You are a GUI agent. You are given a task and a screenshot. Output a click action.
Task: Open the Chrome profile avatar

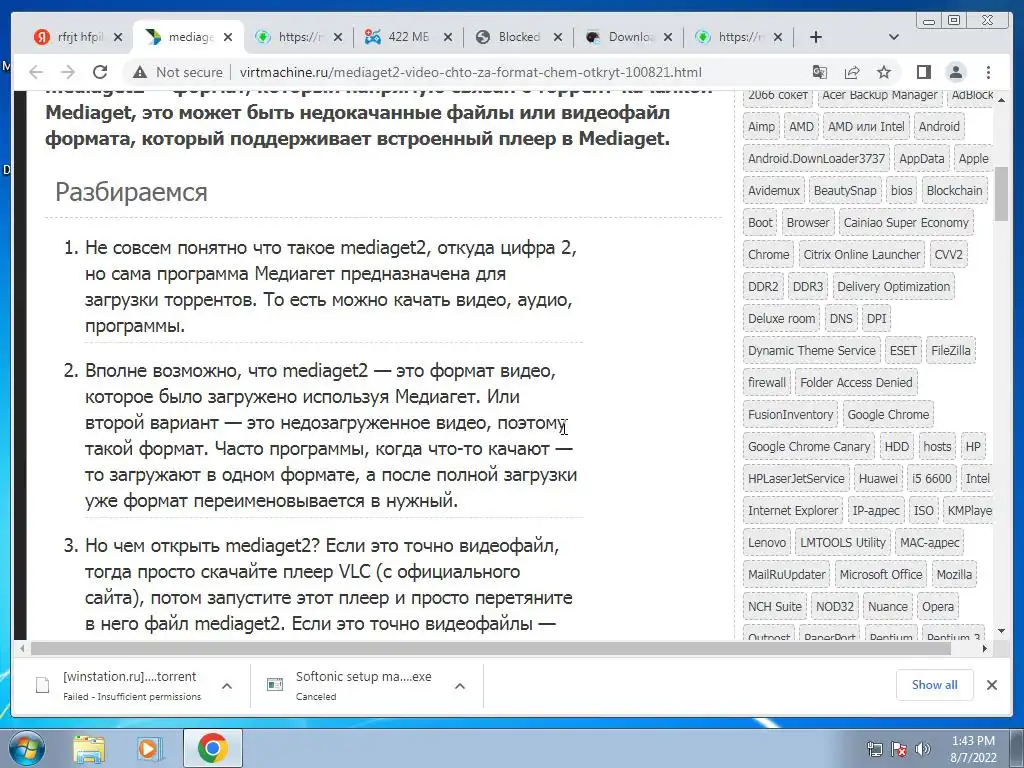956,72
